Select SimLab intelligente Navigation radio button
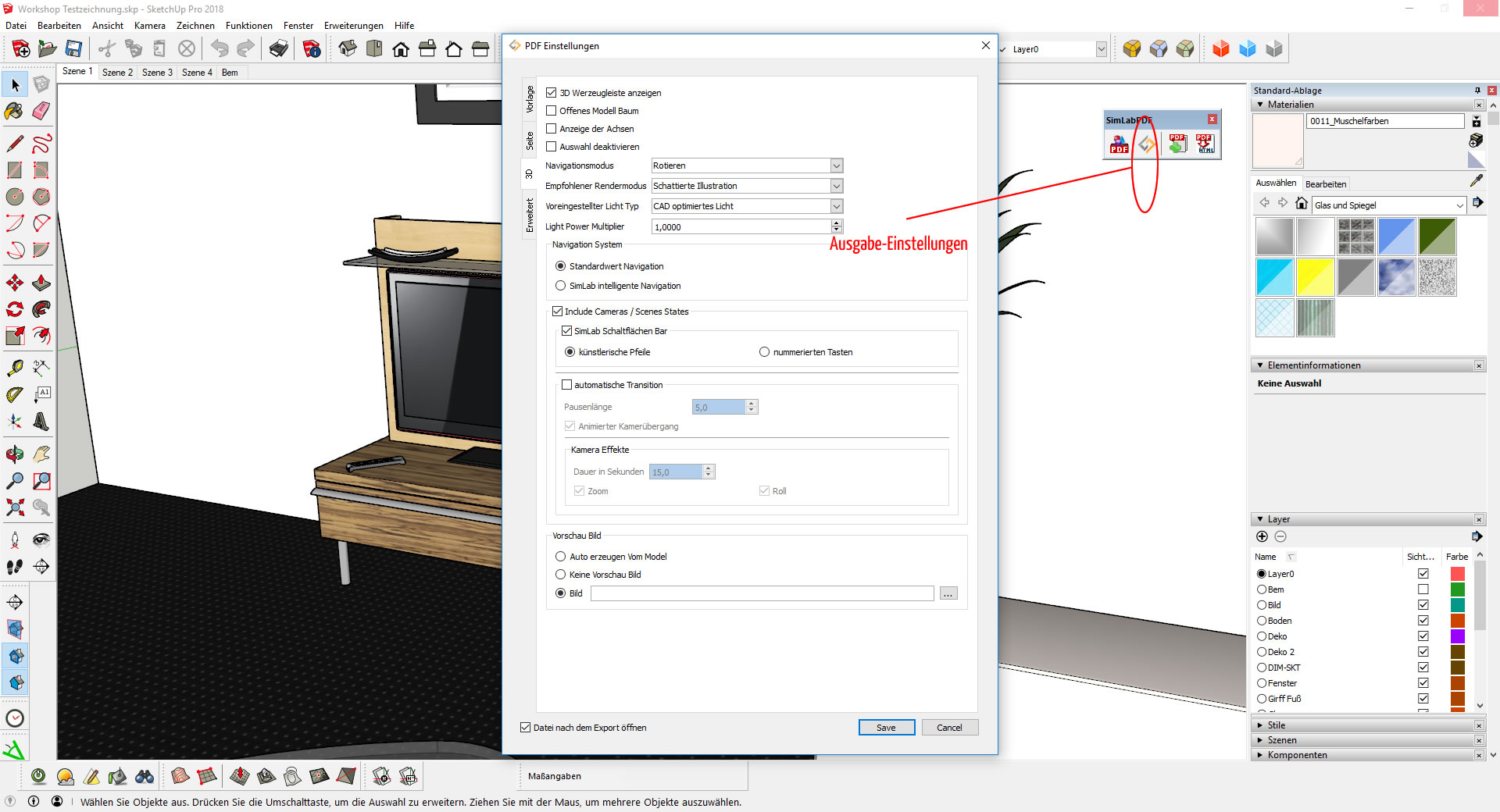This screenshot has height=812, width=1500. [560, 286]
